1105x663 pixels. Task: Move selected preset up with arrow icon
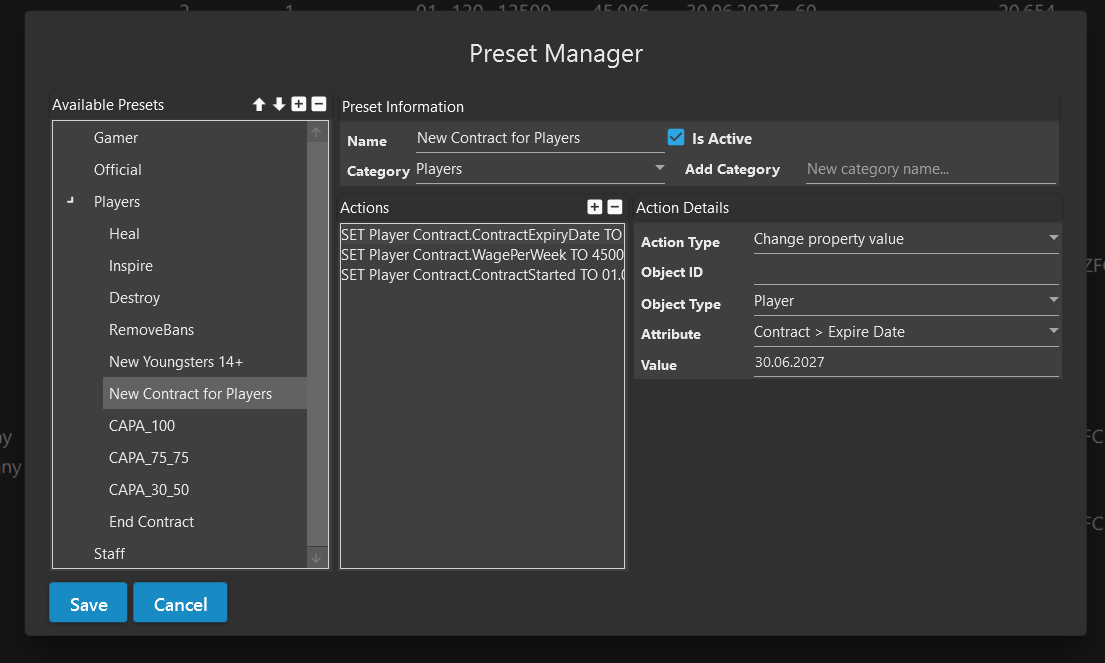click(x=259, y=104)
